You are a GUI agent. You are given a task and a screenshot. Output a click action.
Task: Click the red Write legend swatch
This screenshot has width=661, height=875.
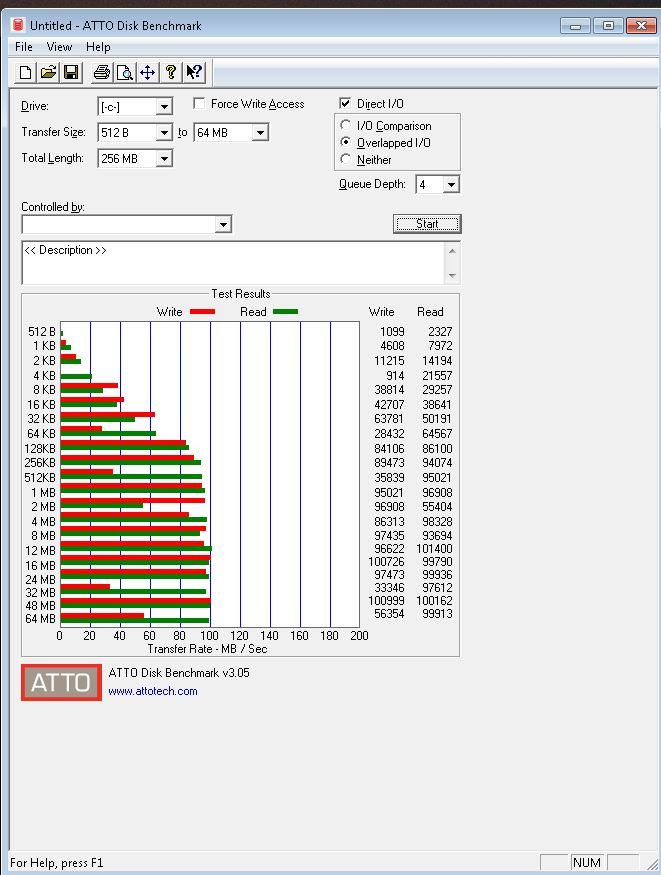click(x=202, y=311)
